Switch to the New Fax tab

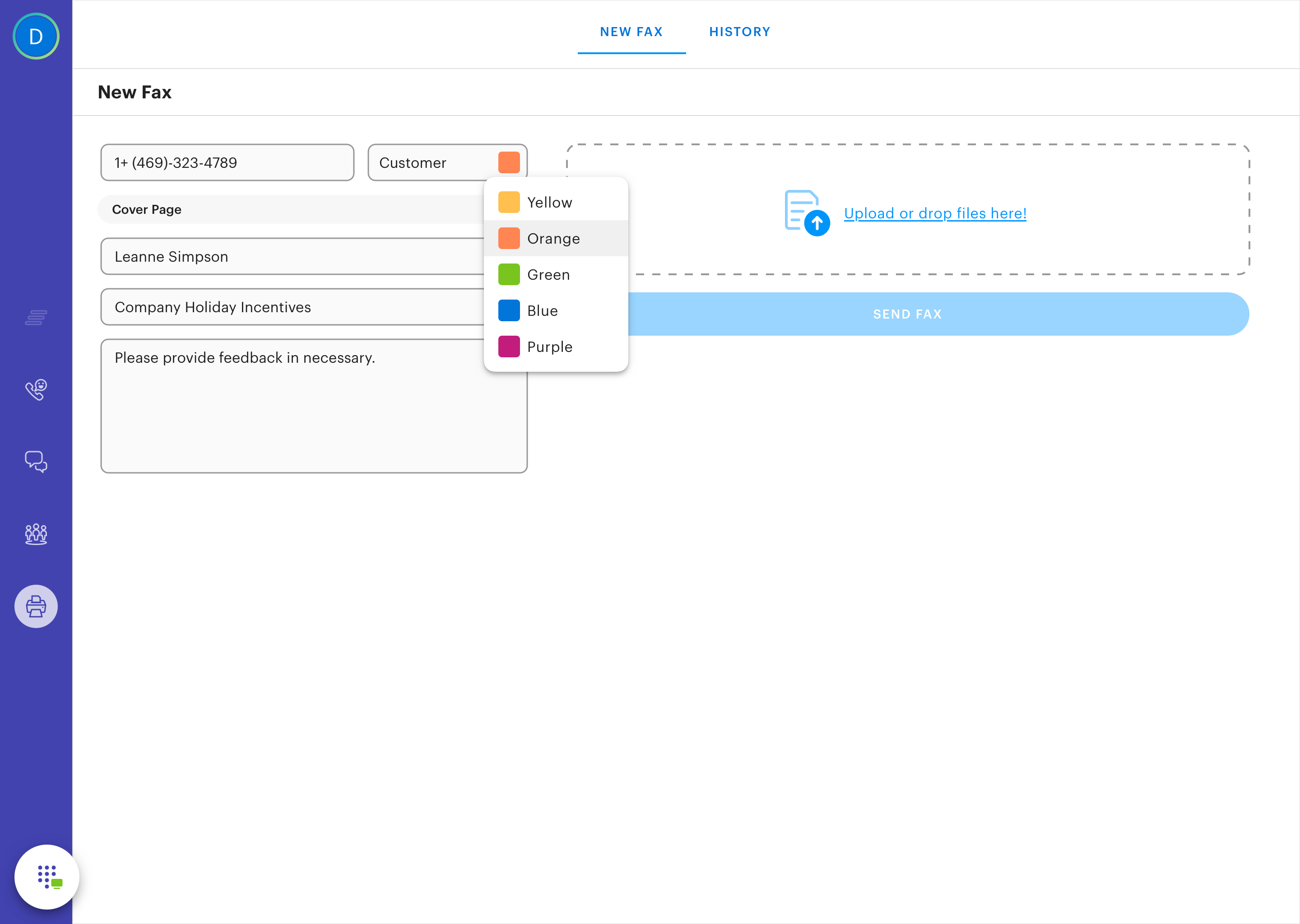coord(631,32)
